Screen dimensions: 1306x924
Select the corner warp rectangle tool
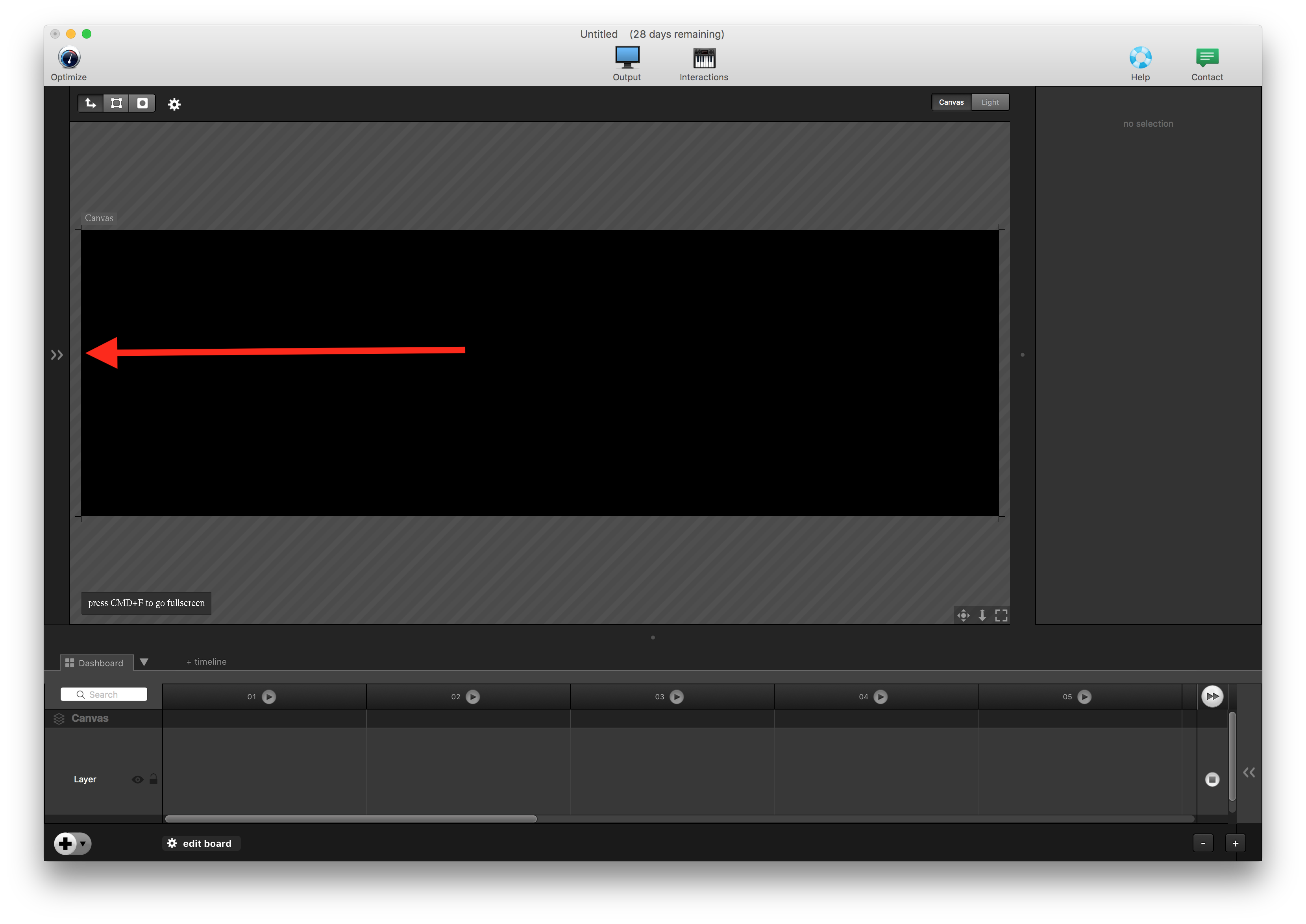click(116, 103)
